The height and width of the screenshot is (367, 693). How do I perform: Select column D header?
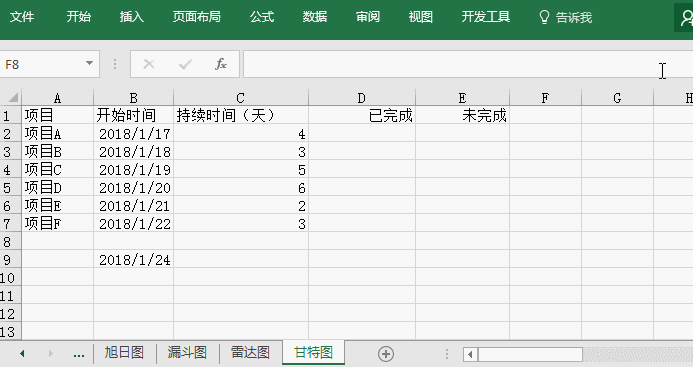[362, 98]
